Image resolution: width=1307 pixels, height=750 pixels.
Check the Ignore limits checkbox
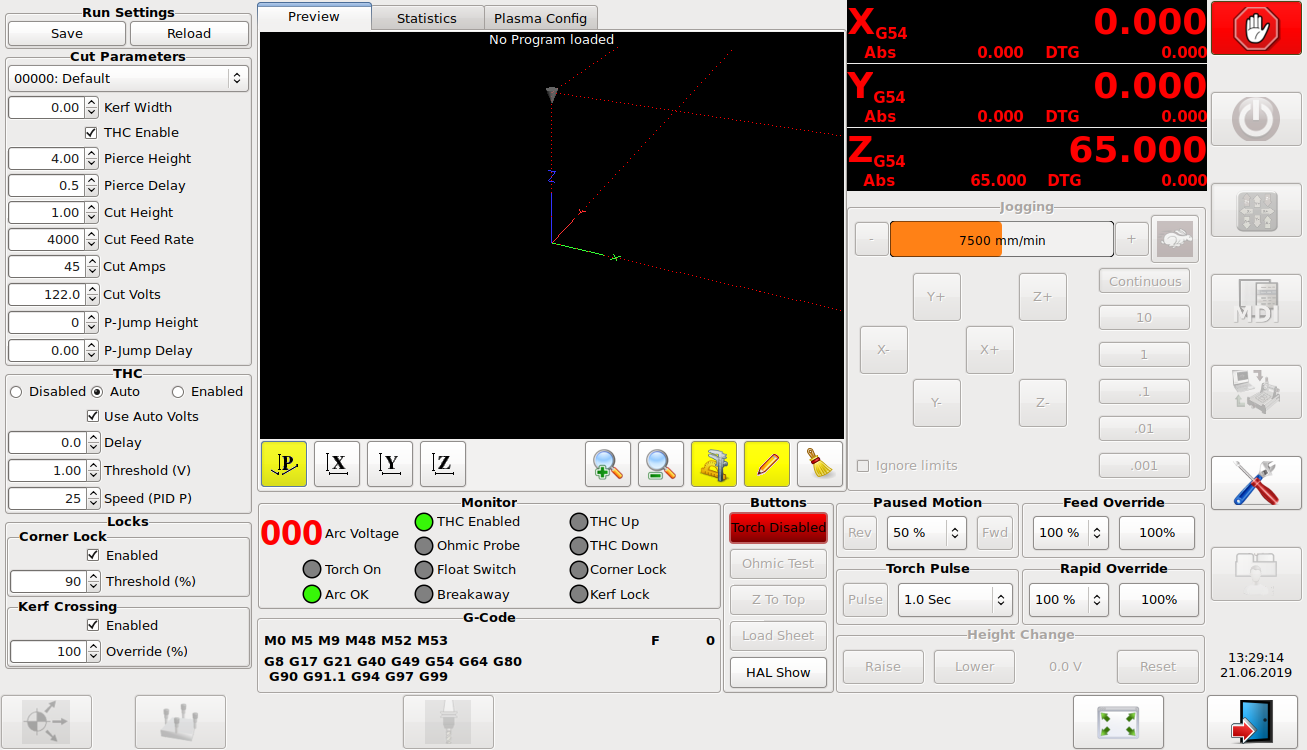(863, 465)
